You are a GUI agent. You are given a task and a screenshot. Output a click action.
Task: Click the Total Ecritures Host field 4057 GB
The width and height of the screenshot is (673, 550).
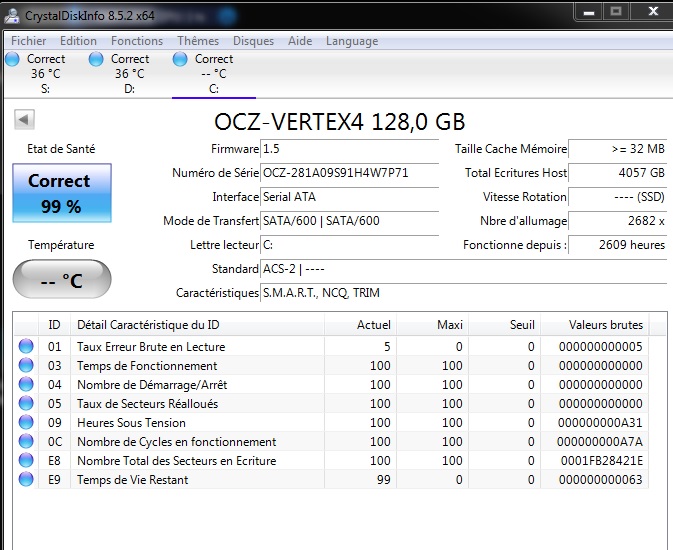(x=618, y=173)
